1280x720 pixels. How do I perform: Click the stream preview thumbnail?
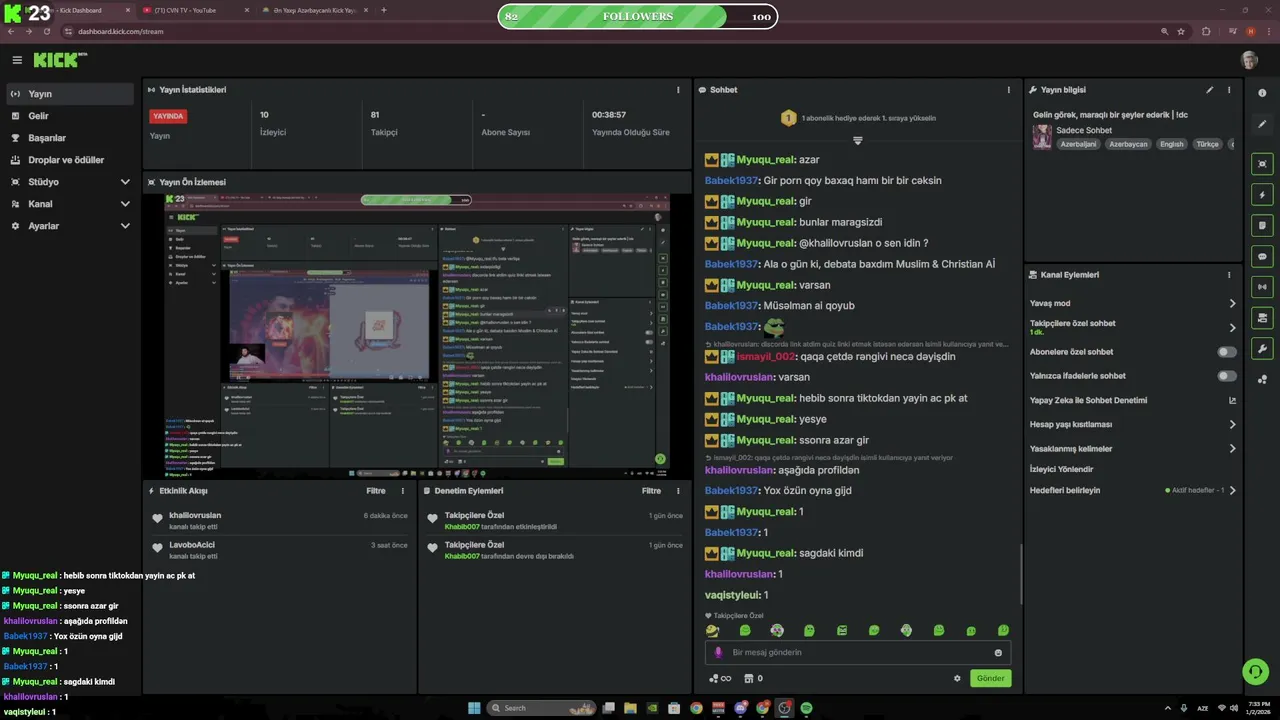pyautogui.click(x=417, y=336)
